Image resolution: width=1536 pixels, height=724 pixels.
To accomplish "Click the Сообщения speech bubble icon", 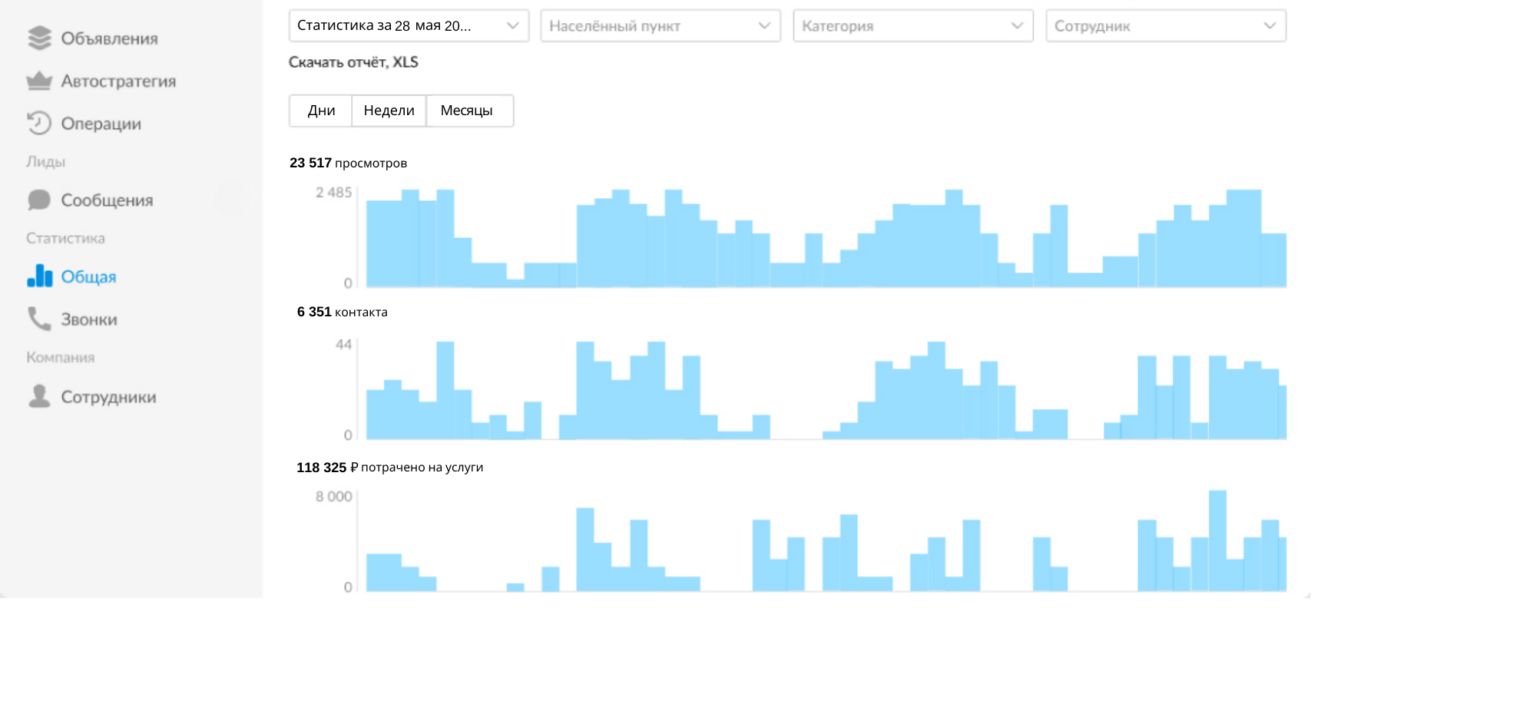I will coord(39,200).
